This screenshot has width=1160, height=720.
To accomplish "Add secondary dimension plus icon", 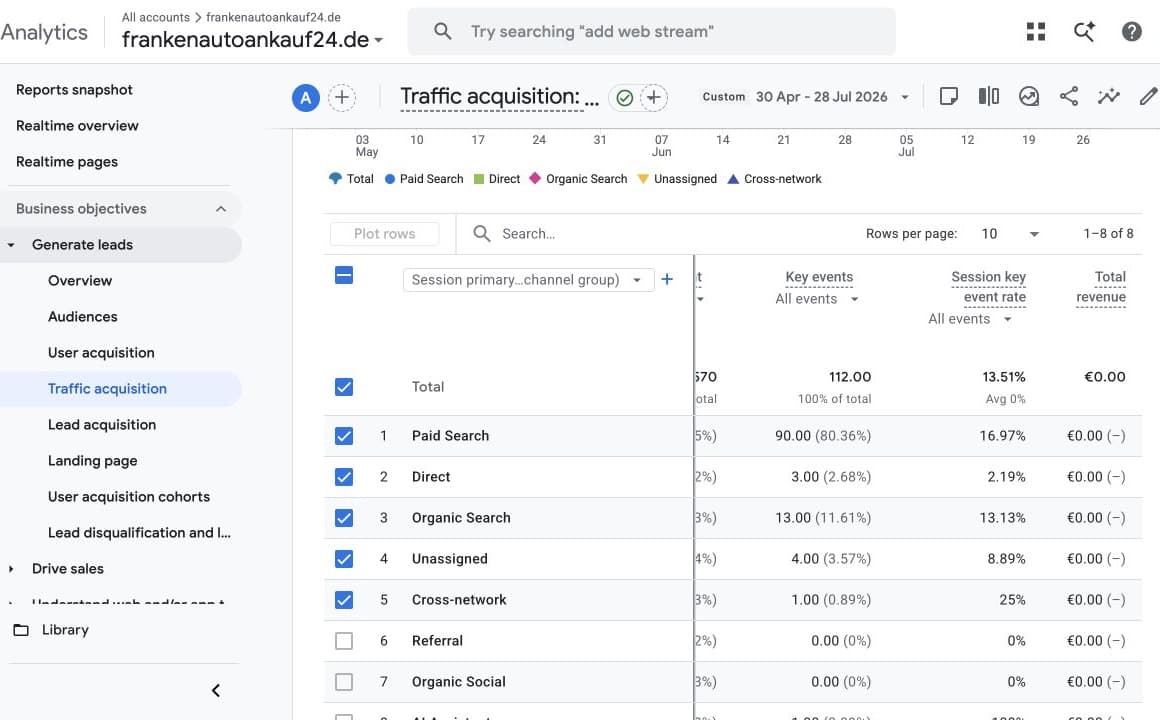I will click(x=667, y=279).
